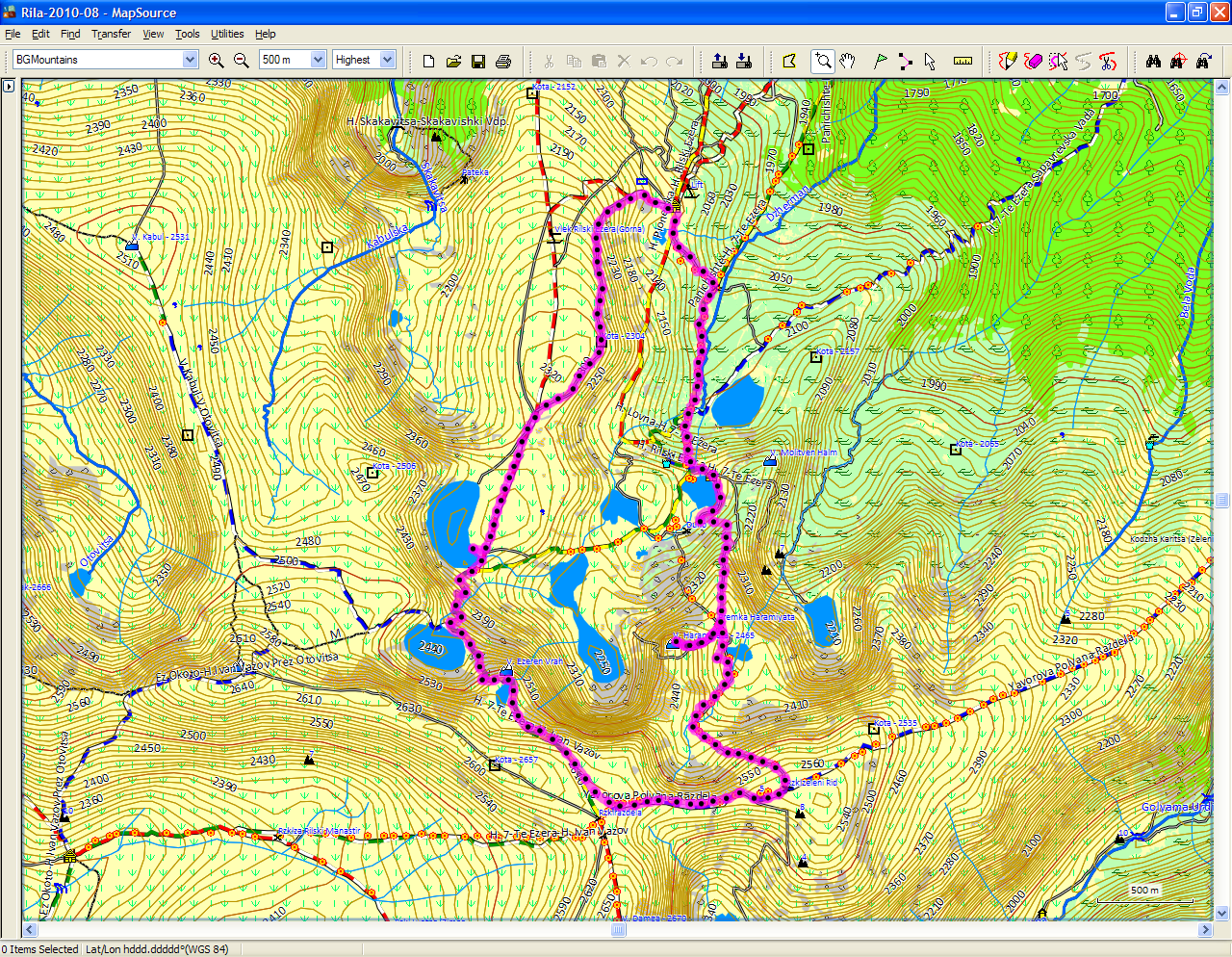The image size is (1232, 957).
Task: Select the Distance/Bearing ruler tool
Action: 962,61
